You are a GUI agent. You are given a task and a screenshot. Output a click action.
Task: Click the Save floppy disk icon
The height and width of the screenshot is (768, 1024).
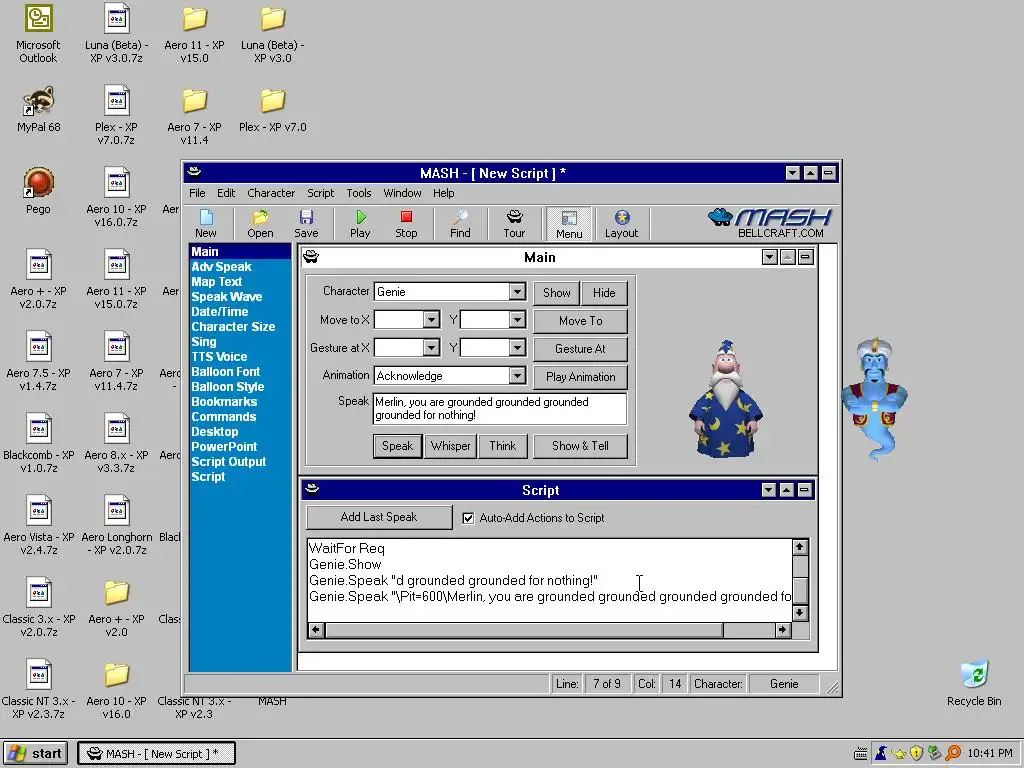306,223
